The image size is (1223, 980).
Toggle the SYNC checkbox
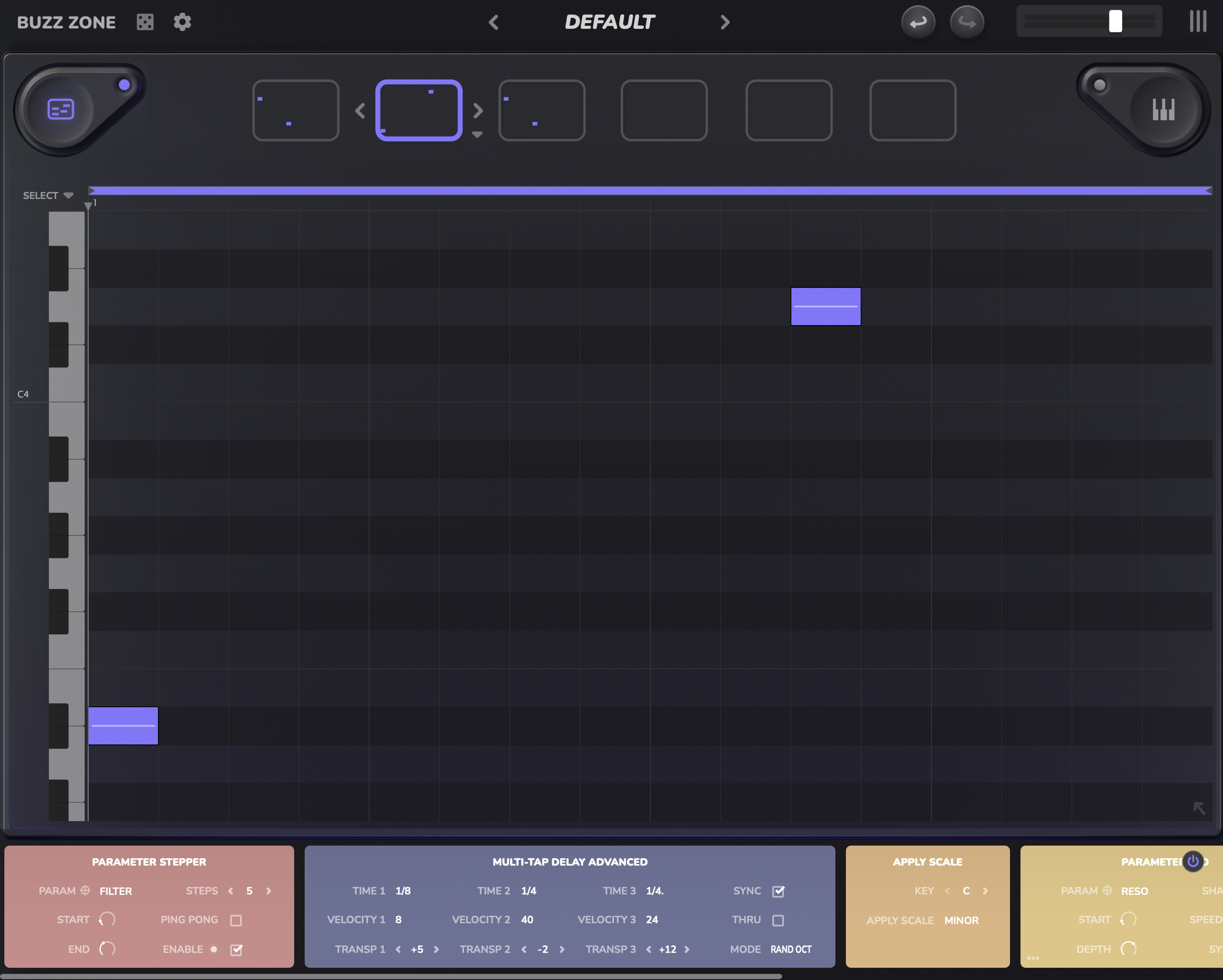click(778, 891)
